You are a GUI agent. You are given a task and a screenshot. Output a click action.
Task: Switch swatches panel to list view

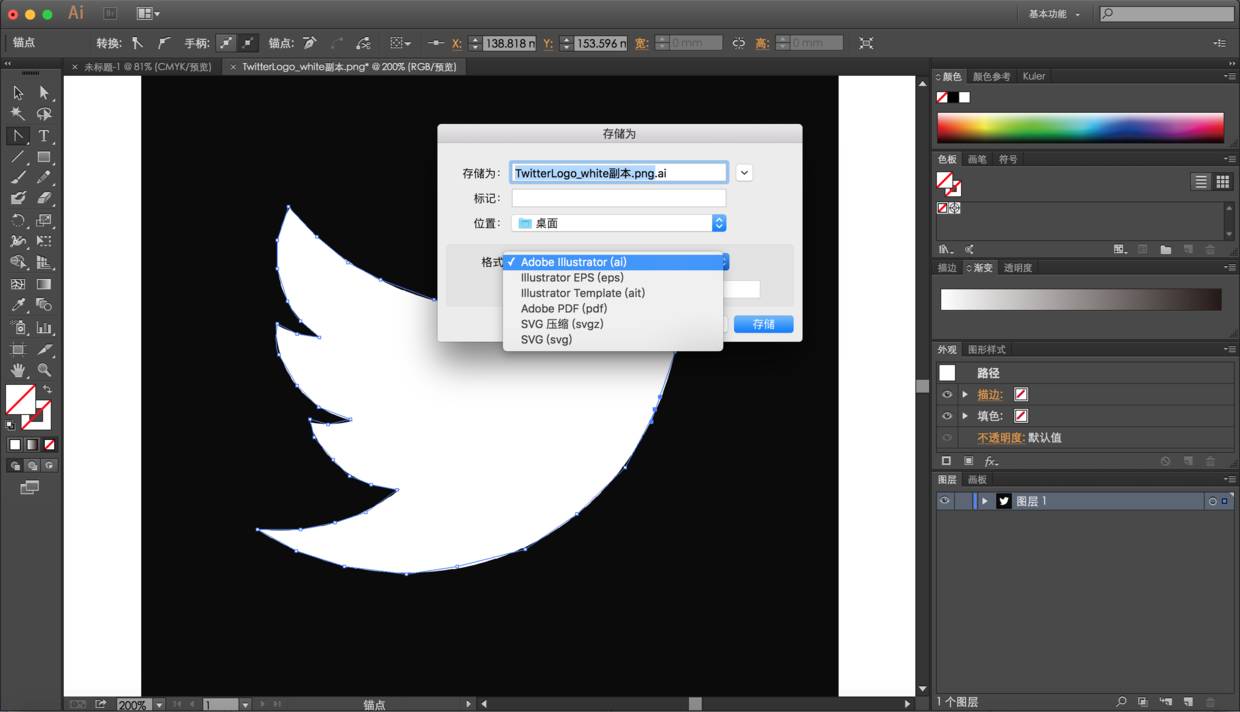pyautogui.click(x=1201, y=181)
